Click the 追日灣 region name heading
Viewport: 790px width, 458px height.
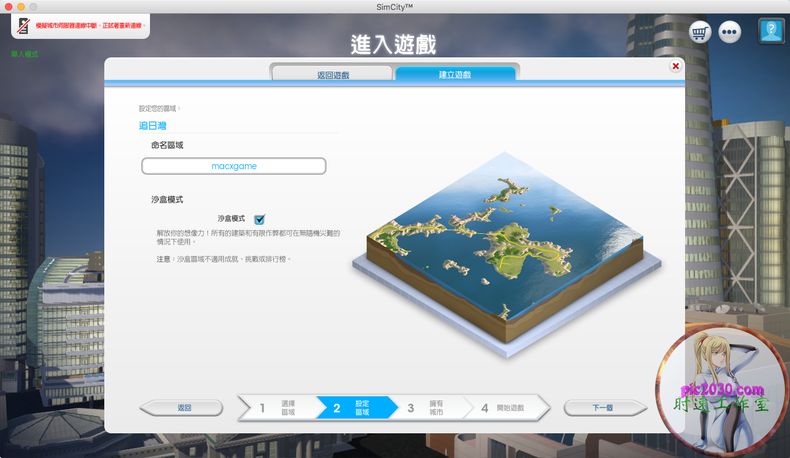pyautogui.click(x=153, y=125)
